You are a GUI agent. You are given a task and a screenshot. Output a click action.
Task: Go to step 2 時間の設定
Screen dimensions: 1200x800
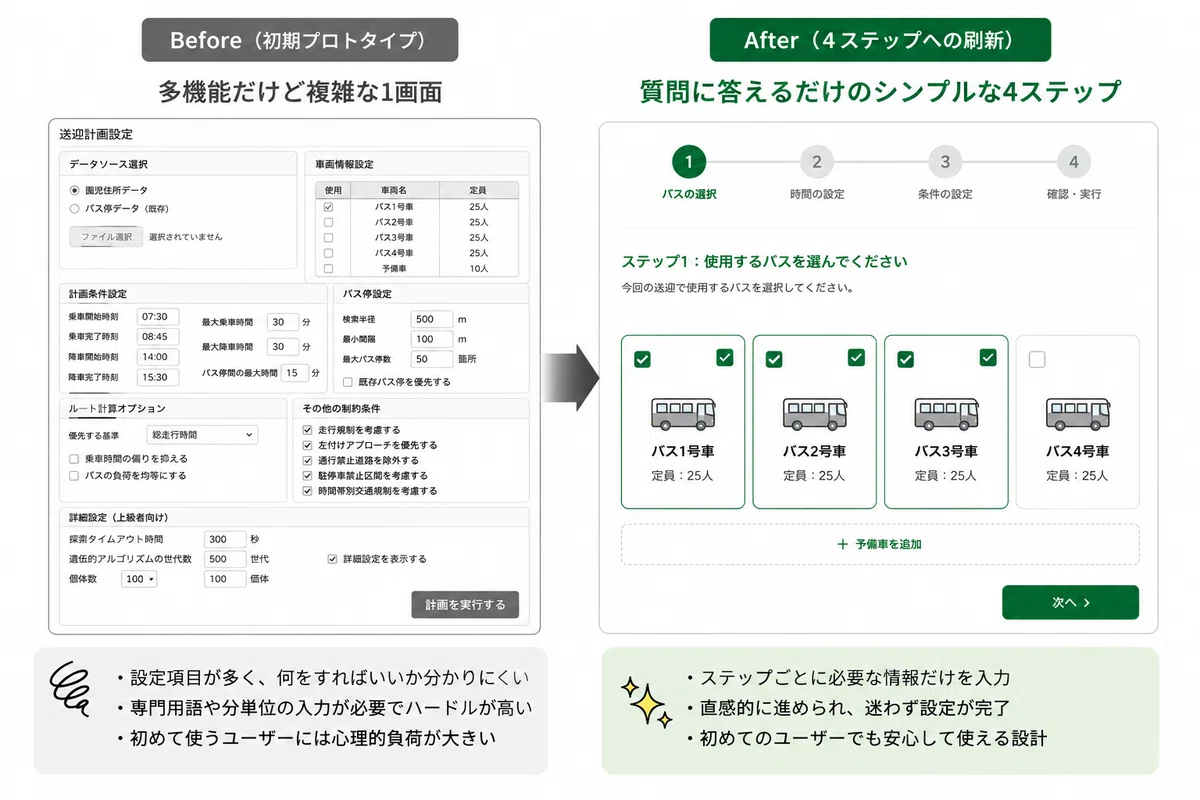pos(816,161)
